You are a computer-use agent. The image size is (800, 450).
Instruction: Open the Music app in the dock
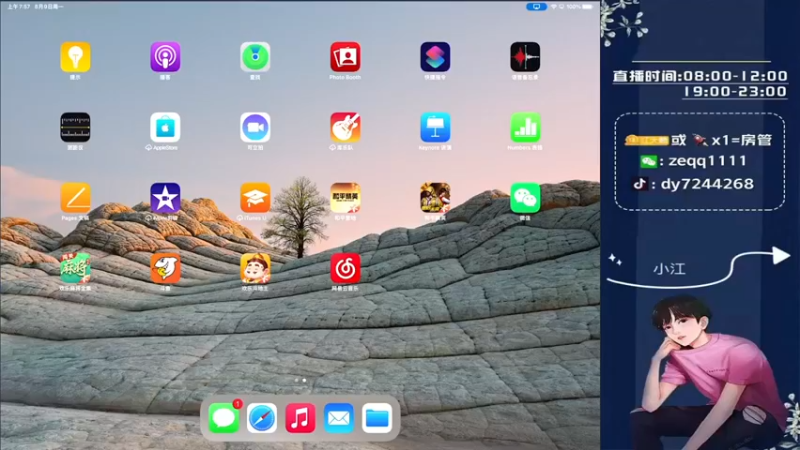[x=300, y=418]
